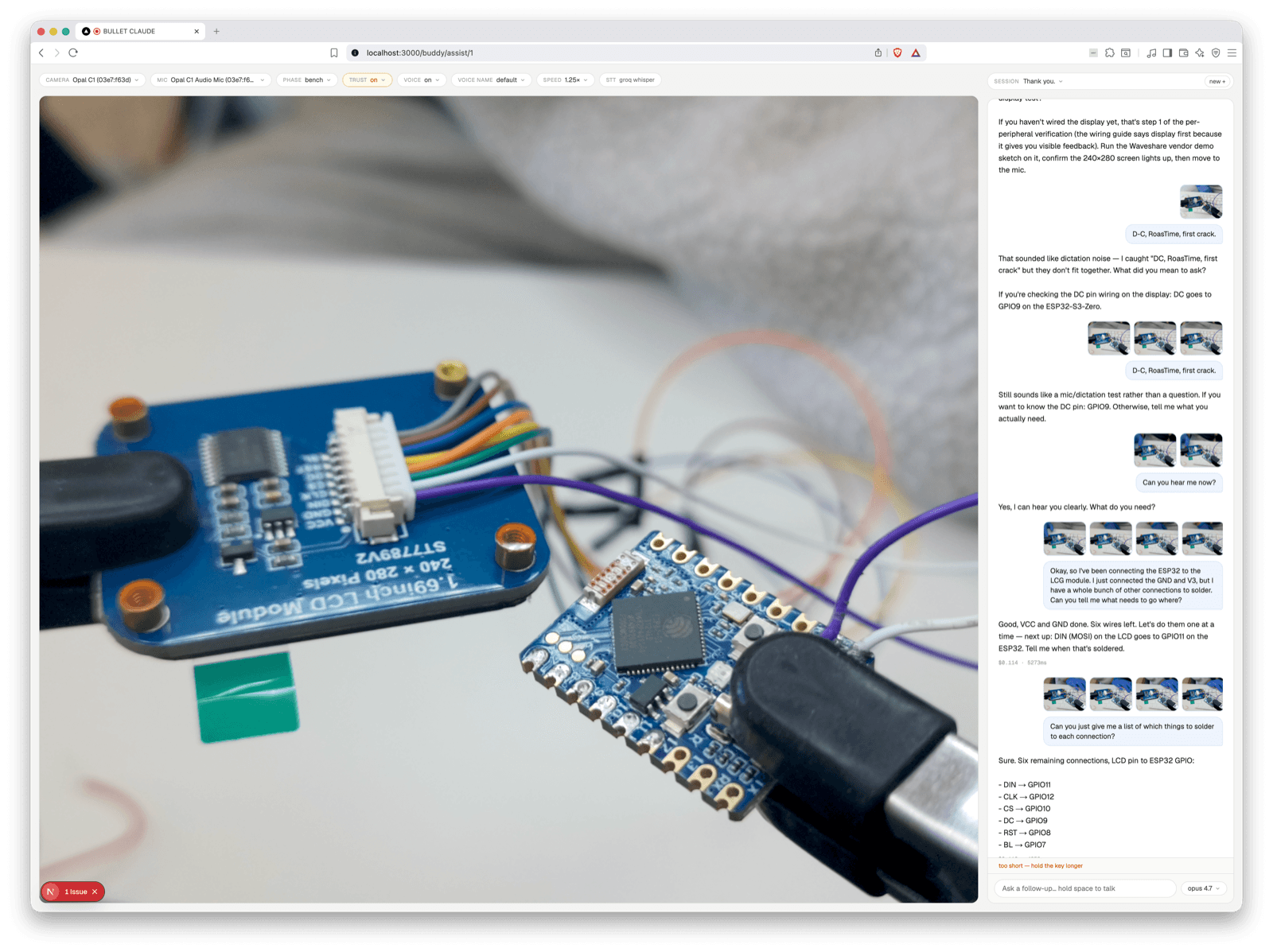This screenshot has height=952, width=1273.
Task: Change the PHASE bench dropdown
Action: click(x=306, y=80)
